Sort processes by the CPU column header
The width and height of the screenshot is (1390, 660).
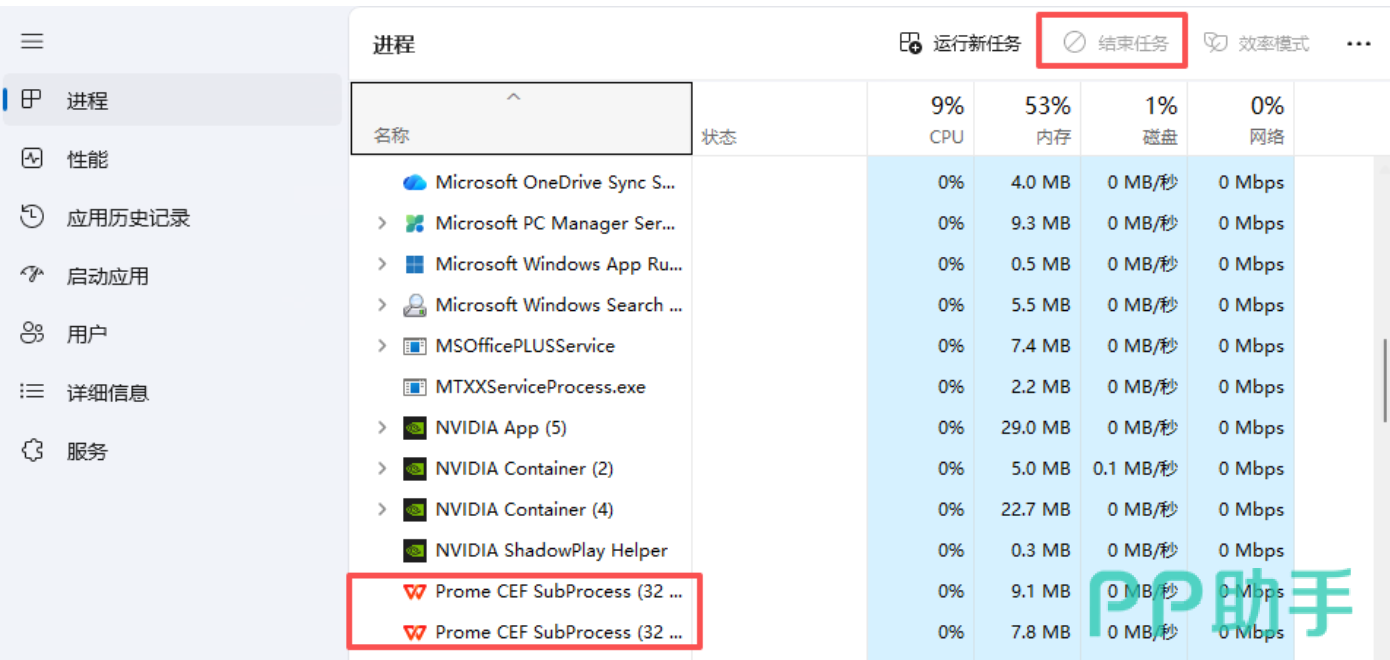920,118
